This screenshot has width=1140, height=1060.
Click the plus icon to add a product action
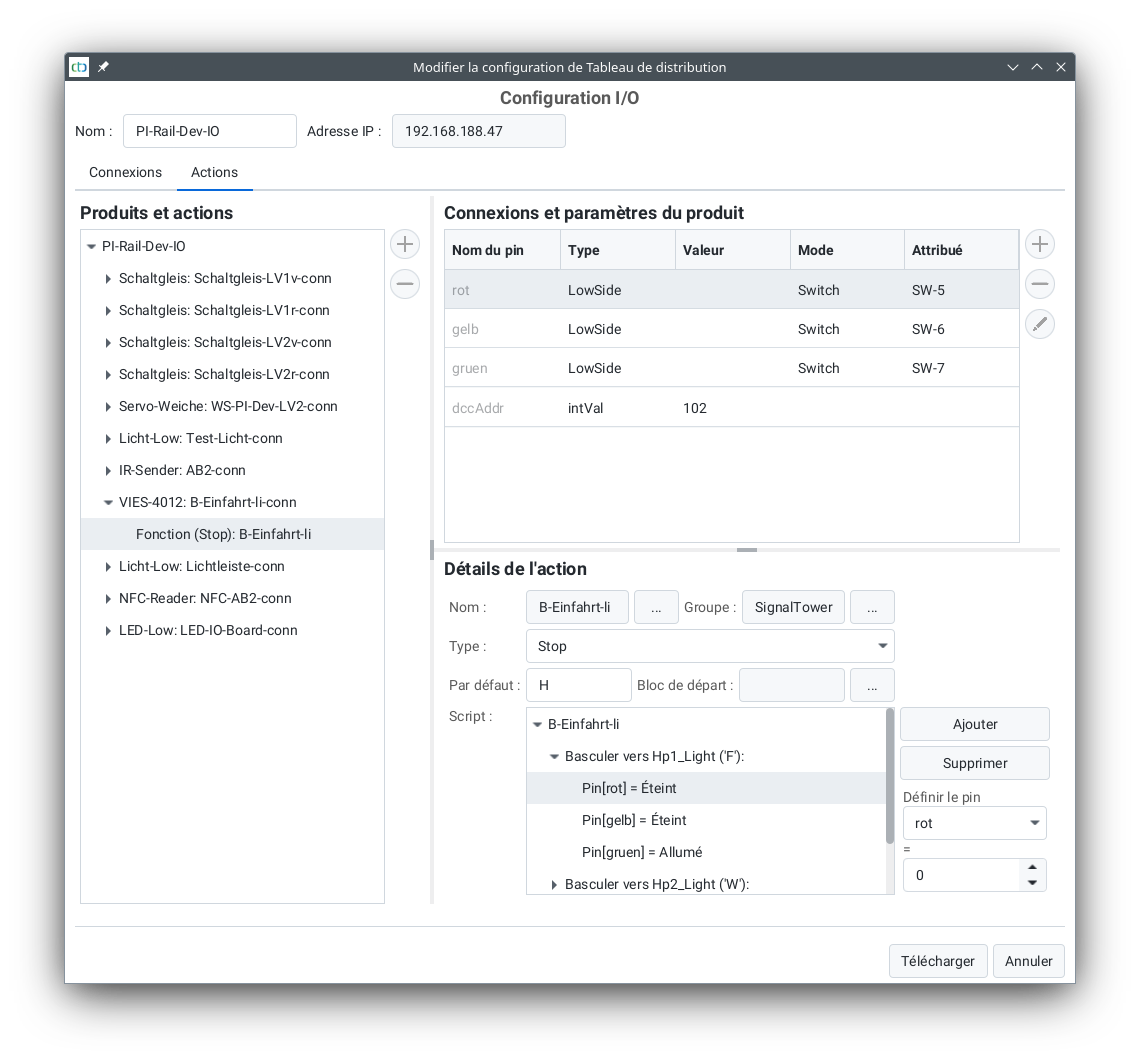pyautogui.click(x=404, y=243)
